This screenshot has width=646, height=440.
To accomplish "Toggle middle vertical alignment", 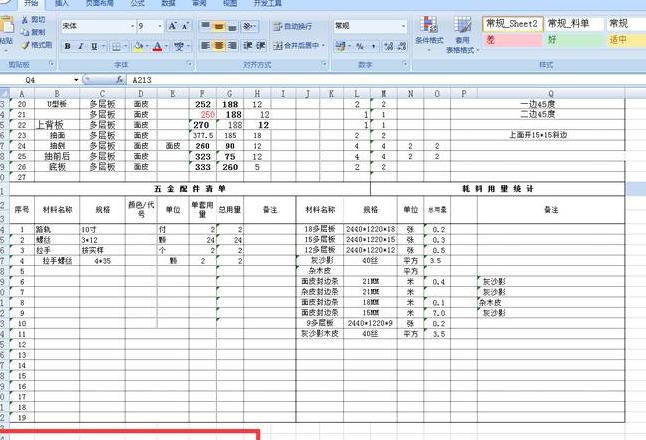I will tap(219, 26).
